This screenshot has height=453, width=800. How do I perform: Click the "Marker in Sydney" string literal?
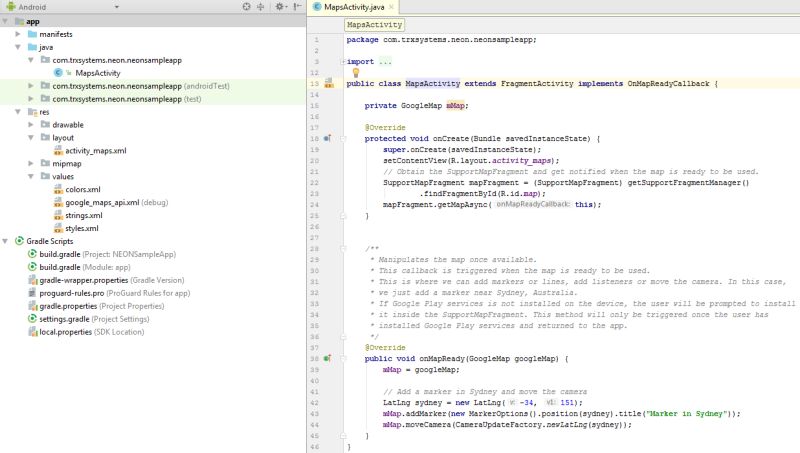pos(685,414)
